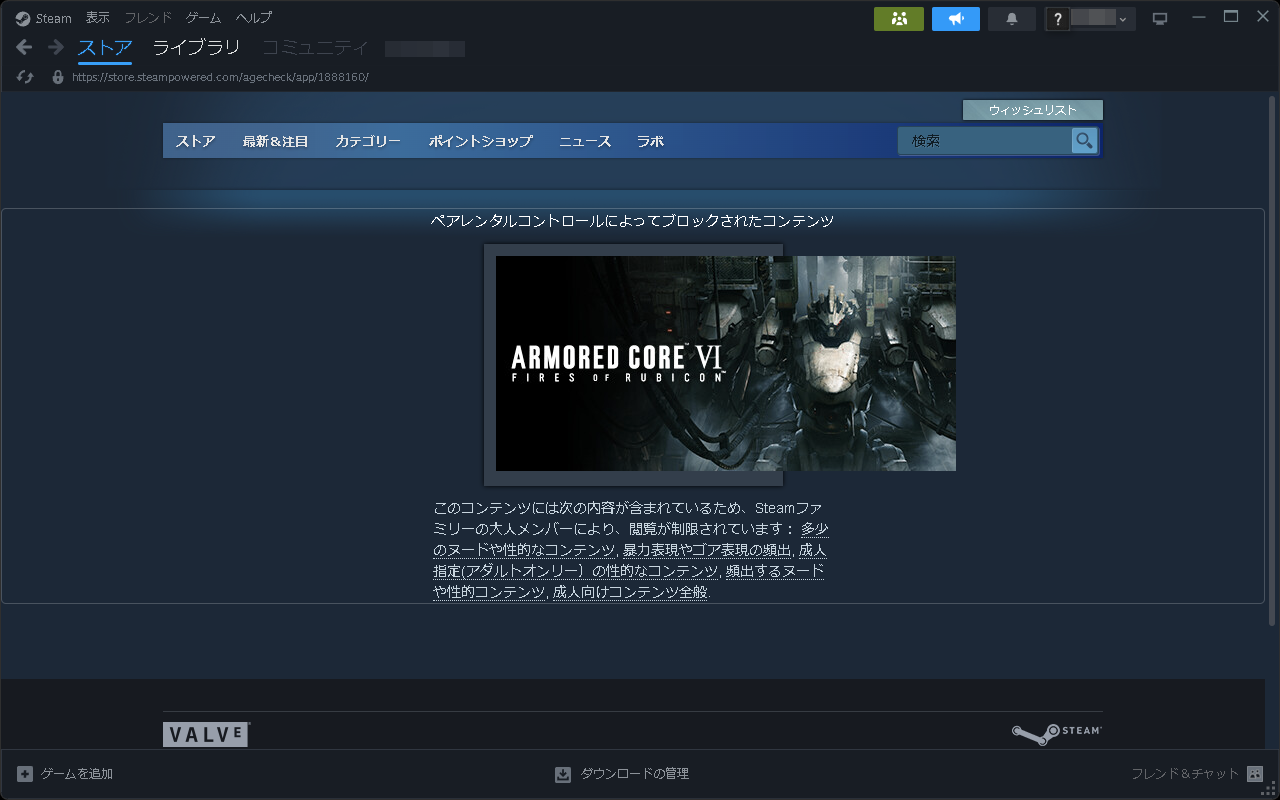Screen dimensions: 1280x800
Task: Click the ウィッシュリスト button
Action: click(1032, 110)
